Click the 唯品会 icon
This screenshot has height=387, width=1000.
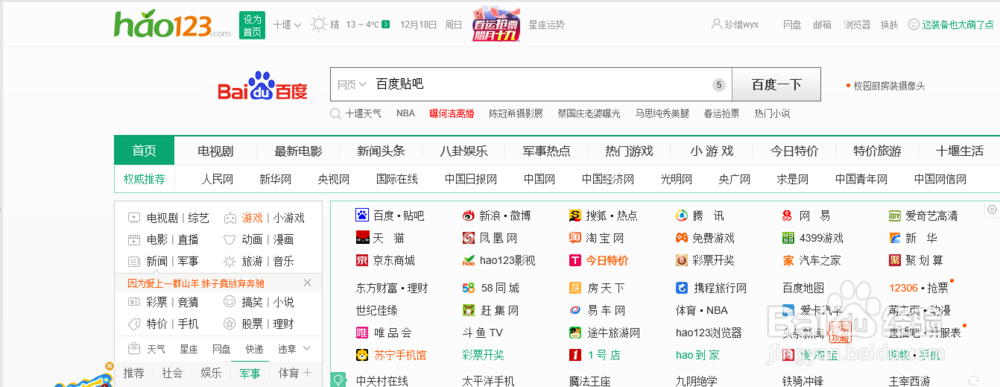pos(362,333)
